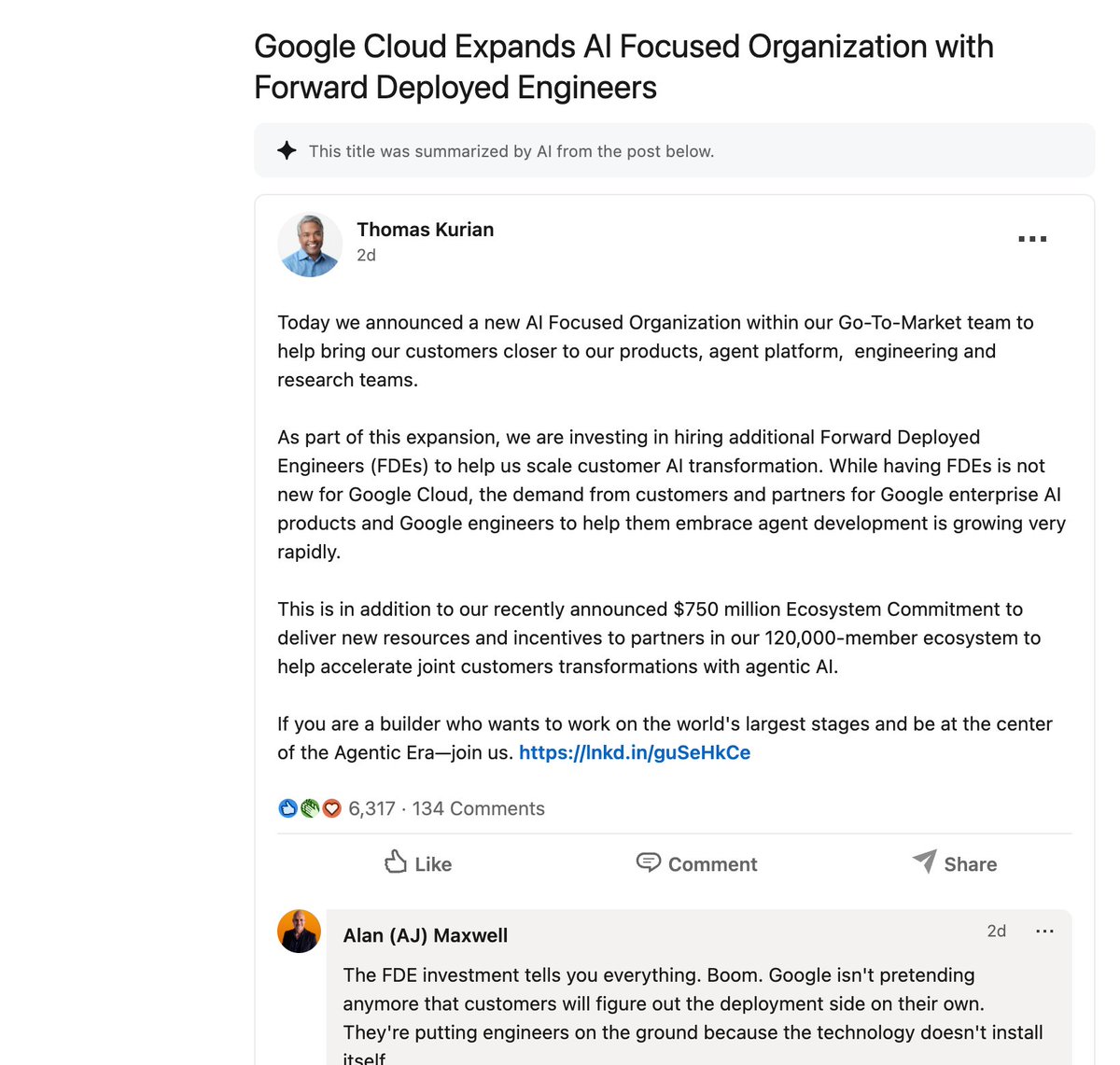
Task: Click Thomas Kurian's name
Action: tap(426, 230)
